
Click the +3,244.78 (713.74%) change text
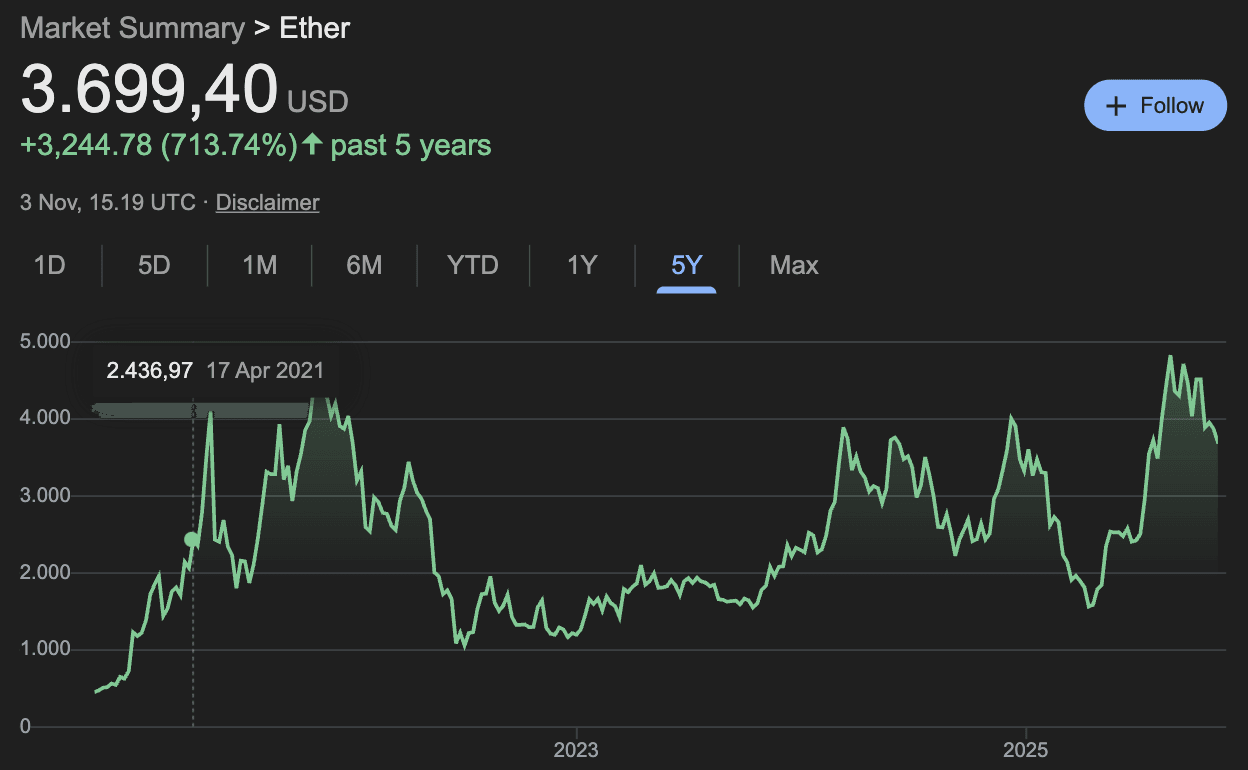click(x=159, y=146)
